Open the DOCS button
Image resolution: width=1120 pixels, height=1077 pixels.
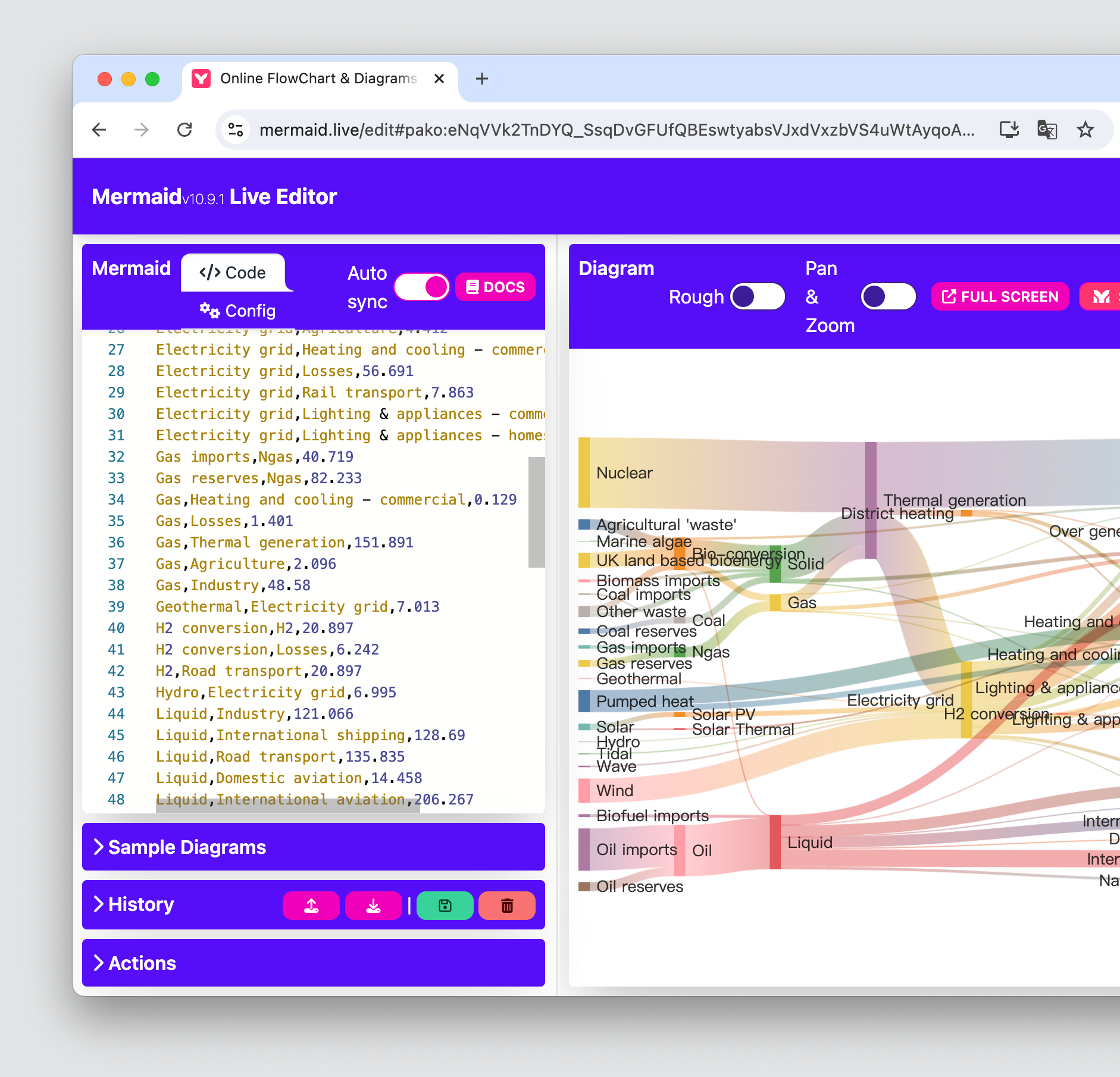pos(495,287)
